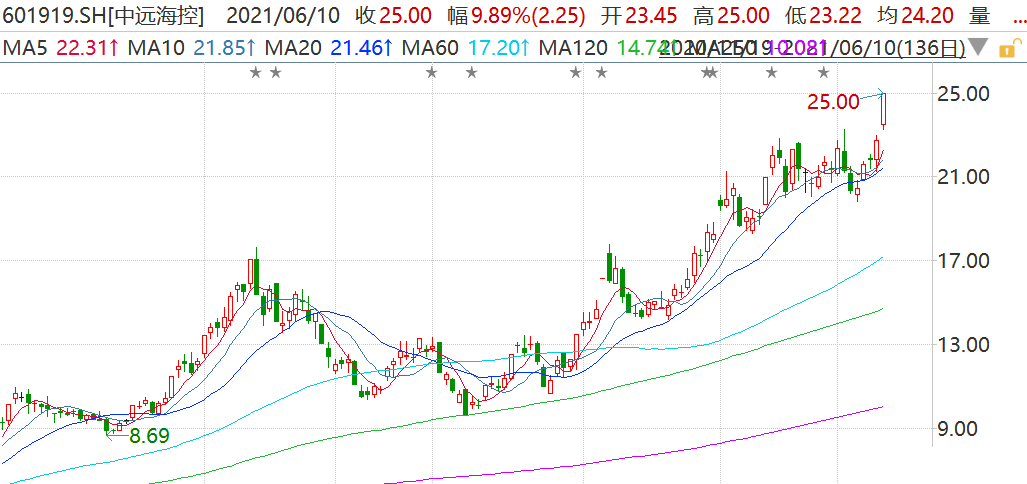Click the 量 volume label
1027x484 pixels.
click(980, 16)
